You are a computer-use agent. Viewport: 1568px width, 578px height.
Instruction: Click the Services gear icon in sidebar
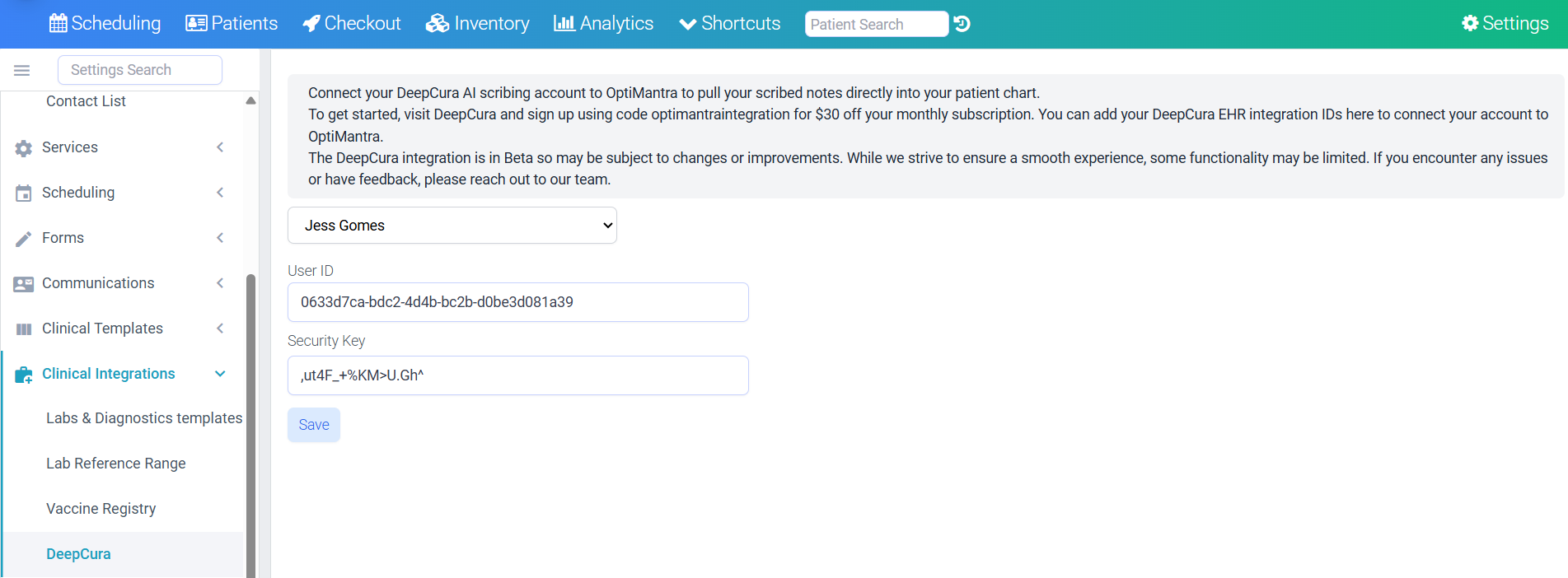pos(24,148)
